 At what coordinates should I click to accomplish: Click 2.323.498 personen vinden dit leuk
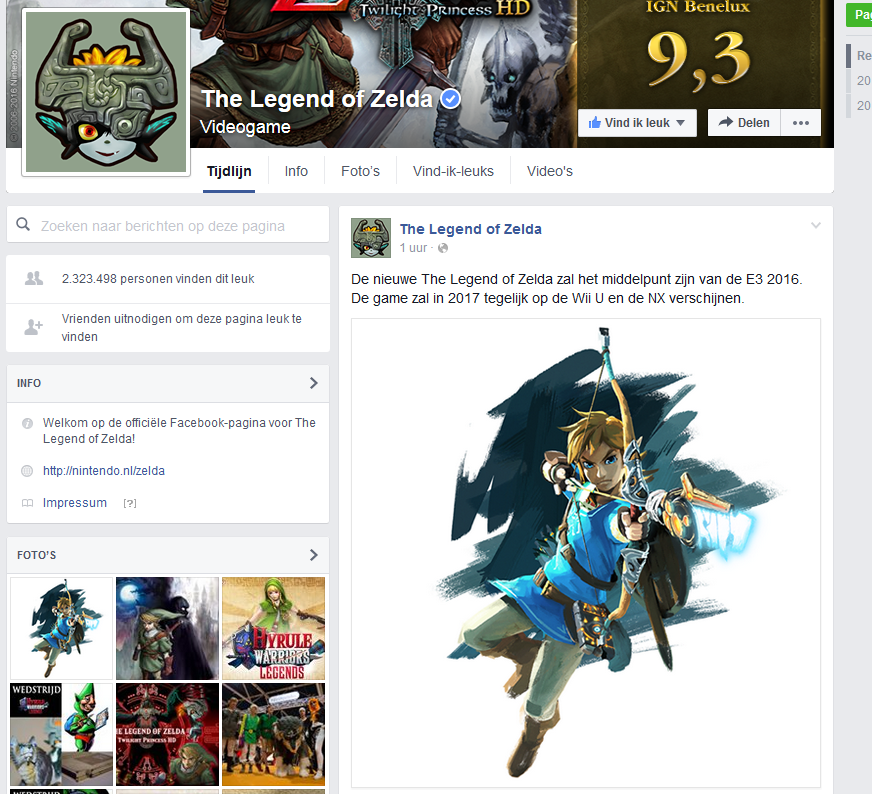[x=158, y=279]
